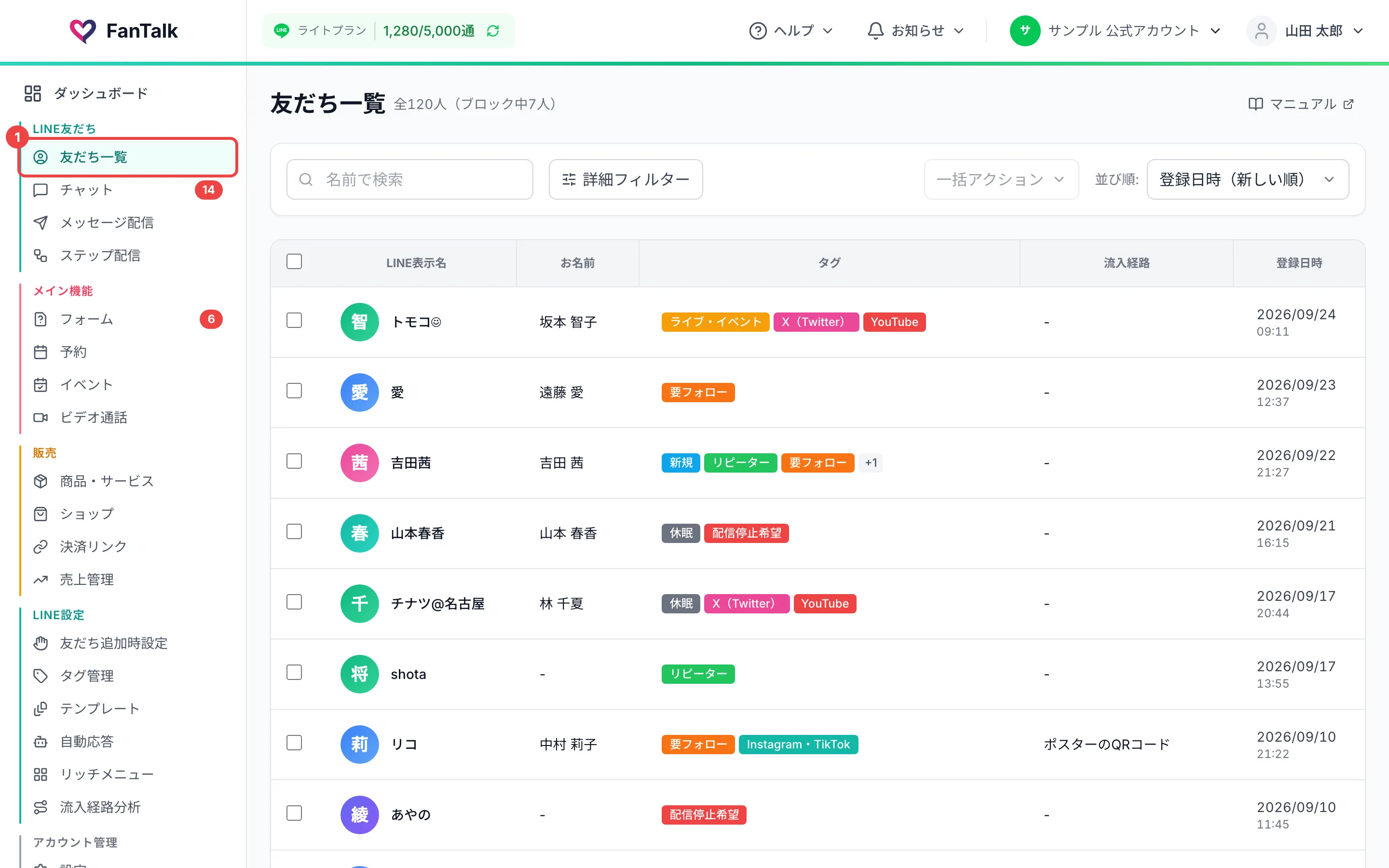Image resolution: width=1389 pixels, height=868 pixels.
Task: Click the paper plane message delivery icon
Action: (40, 223)
